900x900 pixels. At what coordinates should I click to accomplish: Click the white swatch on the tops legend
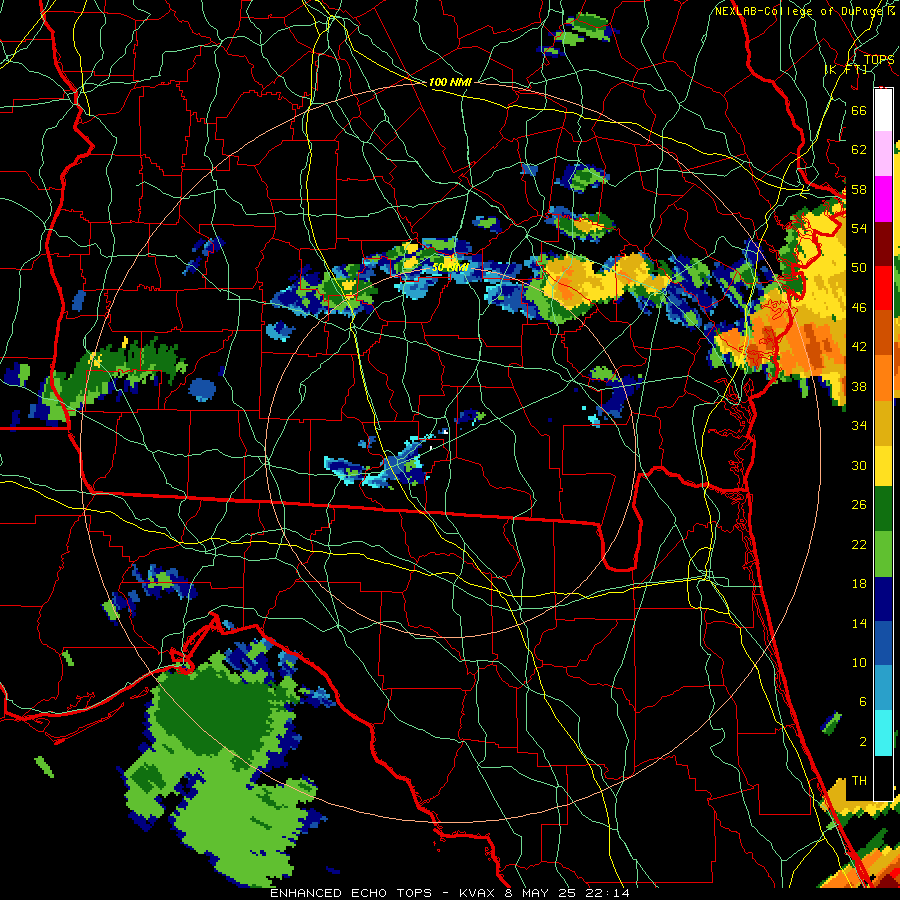(x=883, y=110)
